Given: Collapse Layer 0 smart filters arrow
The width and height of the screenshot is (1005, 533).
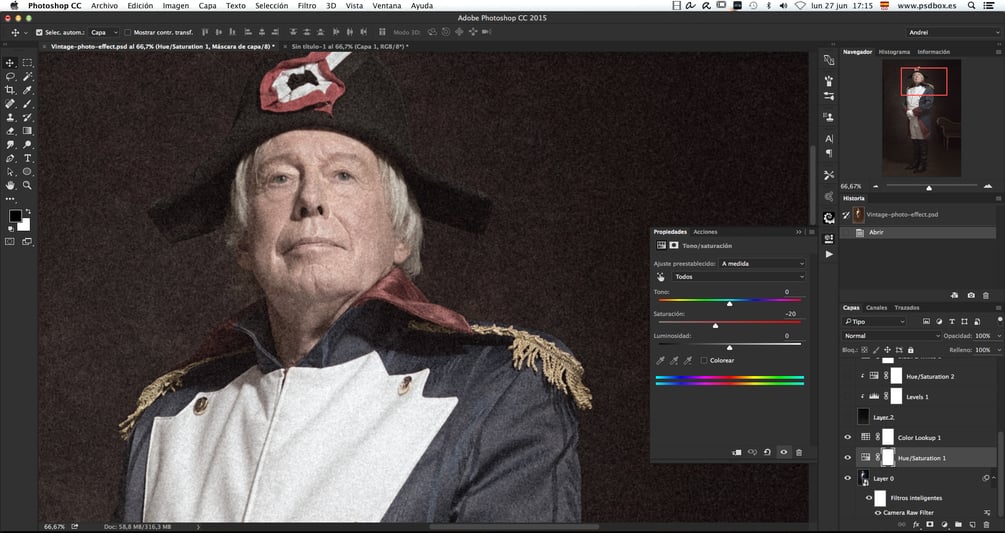Looking at the screenshot, I should tap(995, 478).
